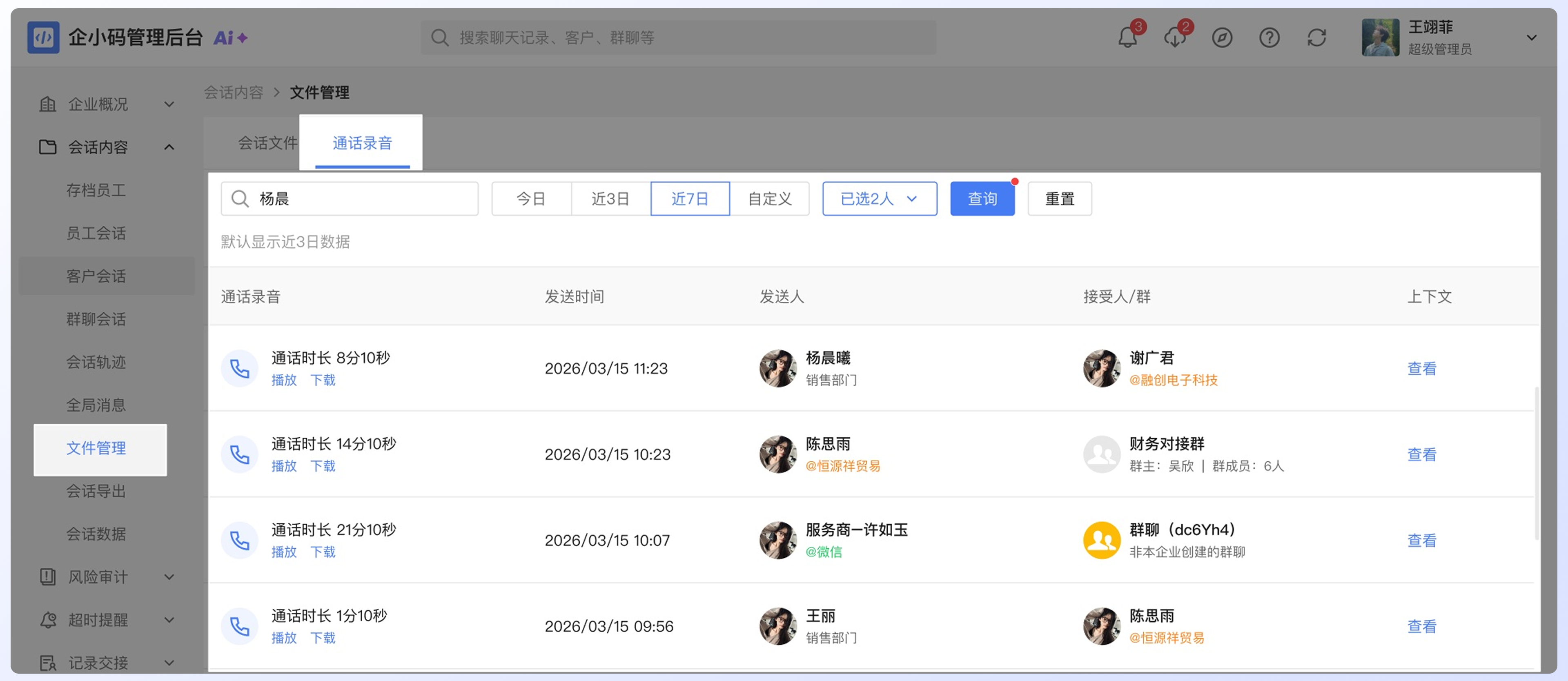Click the 查询 button
The width and height of the screenshot is (1568, 681).
[982, 199]
